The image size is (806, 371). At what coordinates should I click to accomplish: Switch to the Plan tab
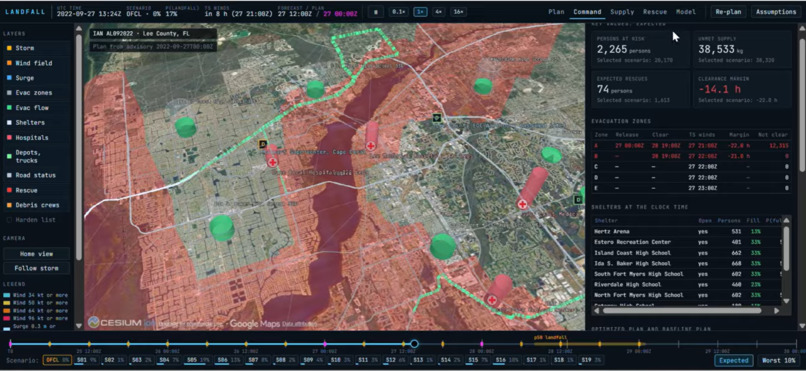click(556, 12)
